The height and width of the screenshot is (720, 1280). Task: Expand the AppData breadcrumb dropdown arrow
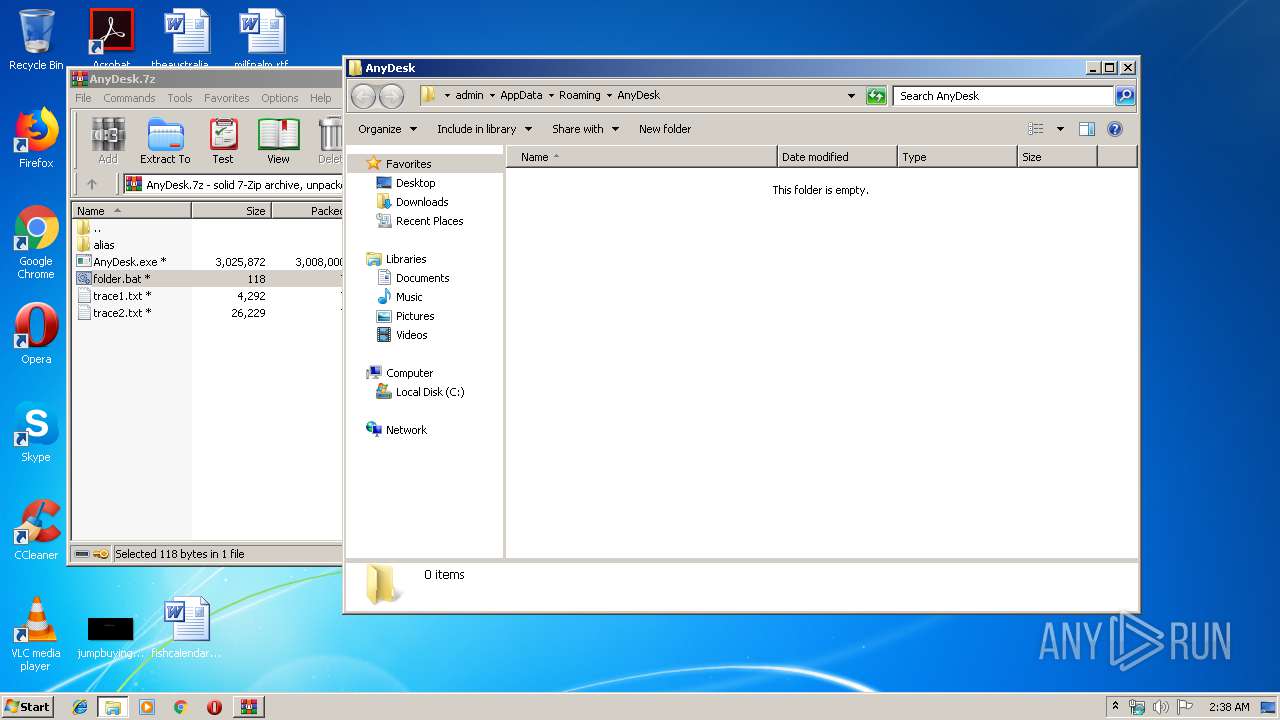pos(550,96)
